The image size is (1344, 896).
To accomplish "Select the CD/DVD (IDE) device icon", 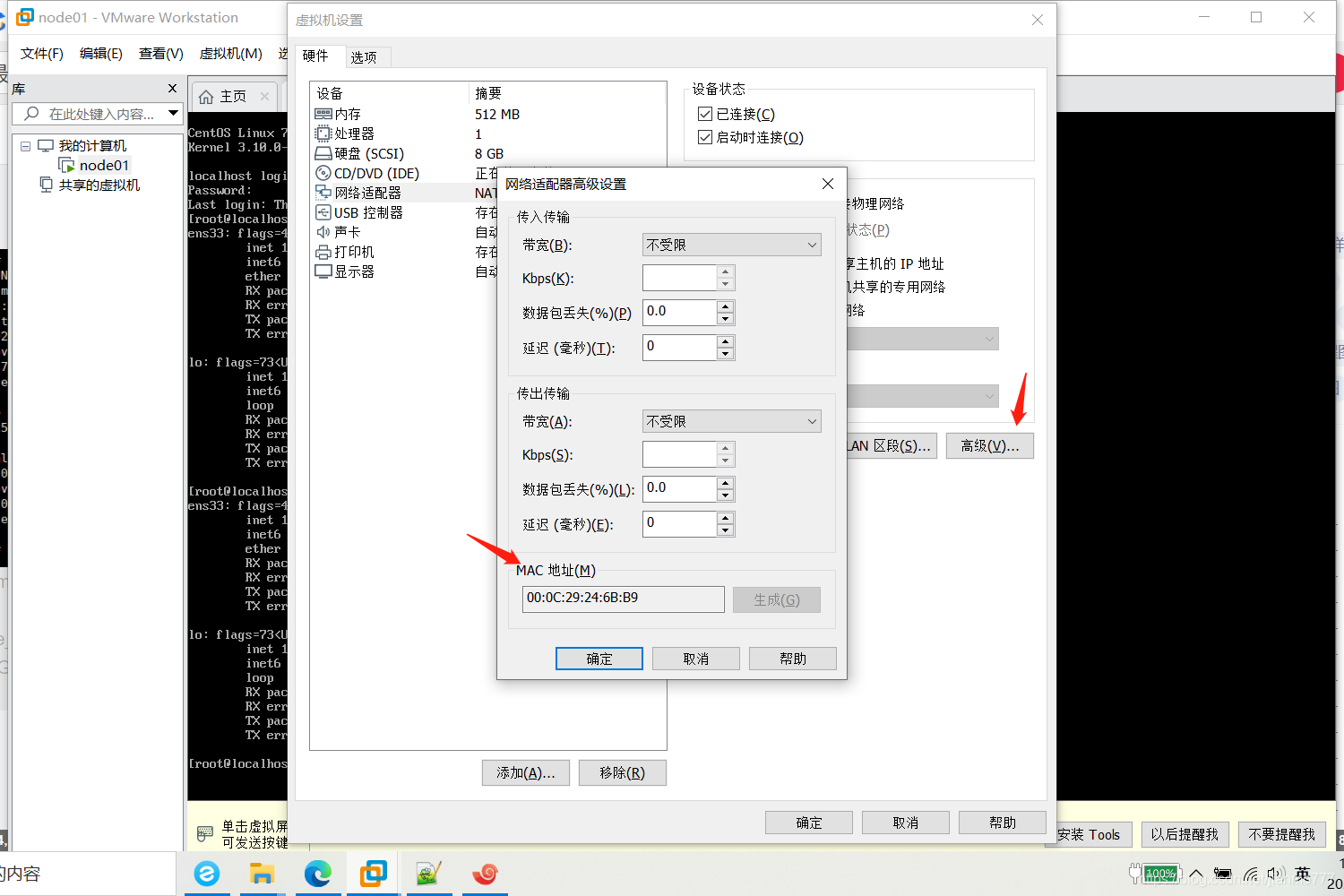I will click(x=323, y=173).
